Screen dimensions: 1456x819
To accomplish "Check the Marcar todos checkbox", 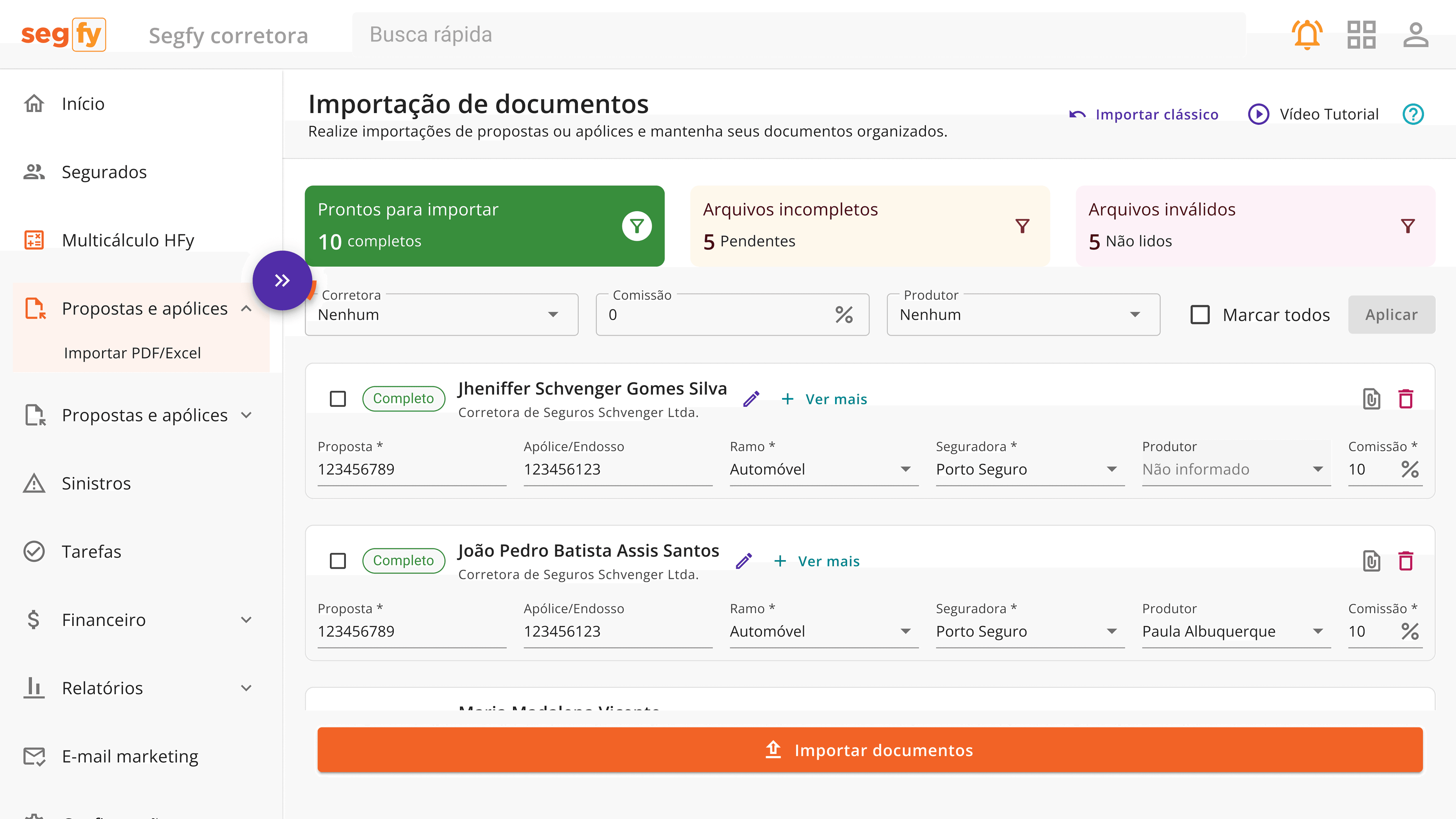I will click(x=1200, y=314).
